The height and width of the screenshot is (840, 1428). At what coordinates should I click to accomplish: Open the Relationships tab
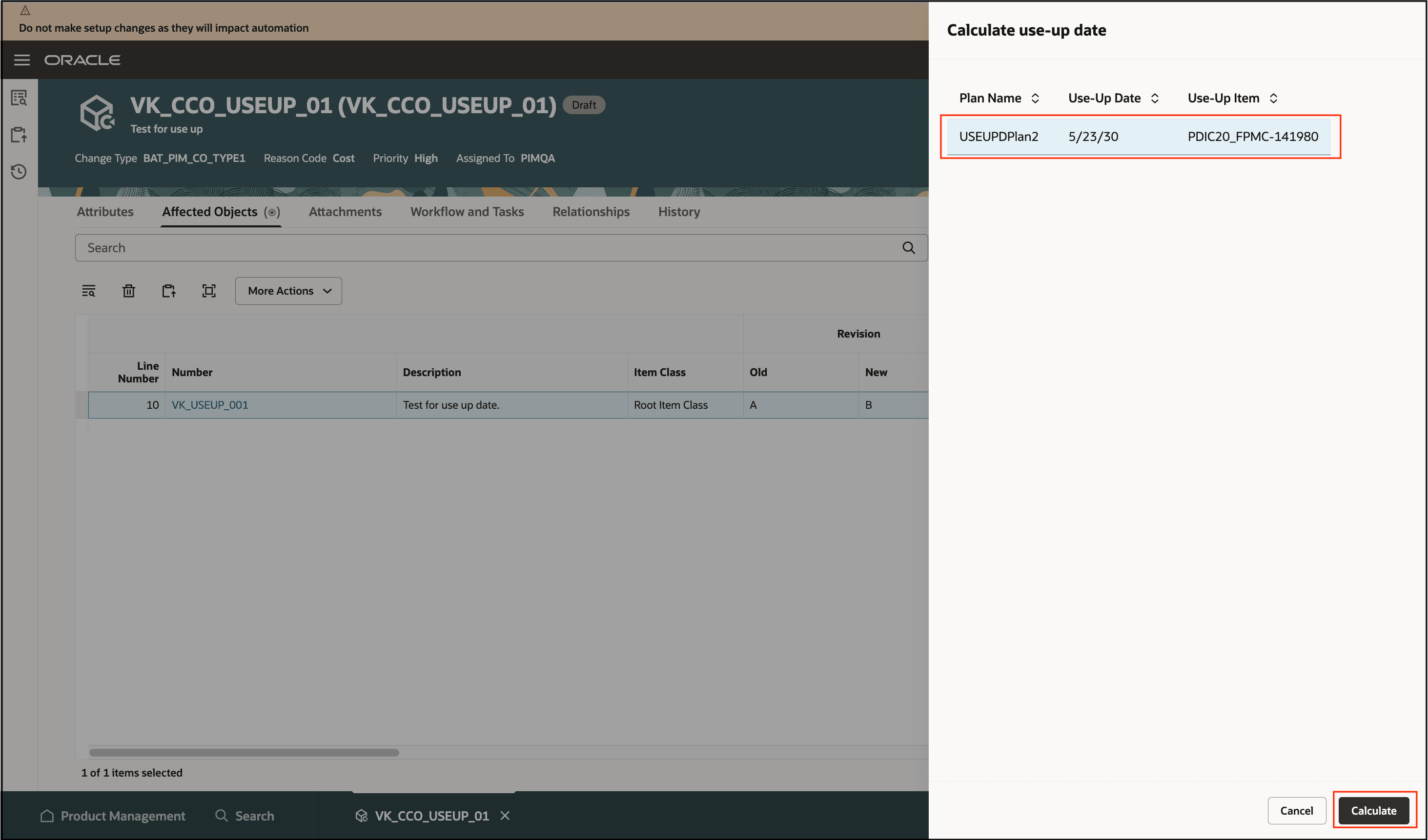591,211
